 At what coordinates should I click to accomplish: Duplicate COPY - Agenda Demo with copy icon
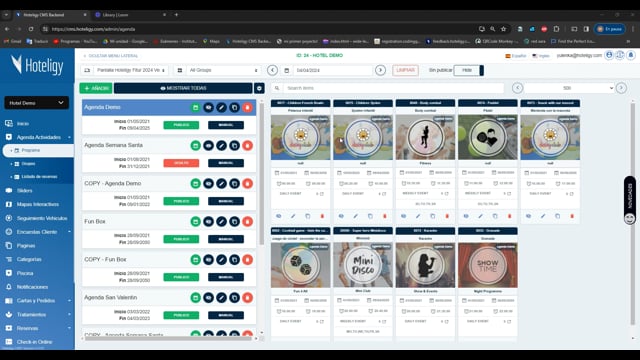point(234,184)
